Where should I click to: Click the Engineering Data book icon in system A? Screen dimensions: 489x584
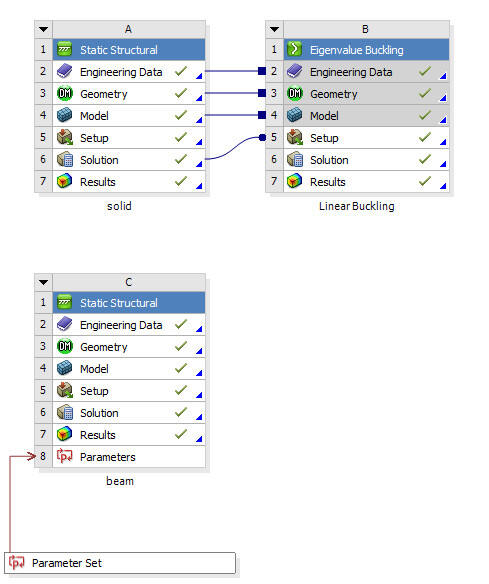[65, 71]
